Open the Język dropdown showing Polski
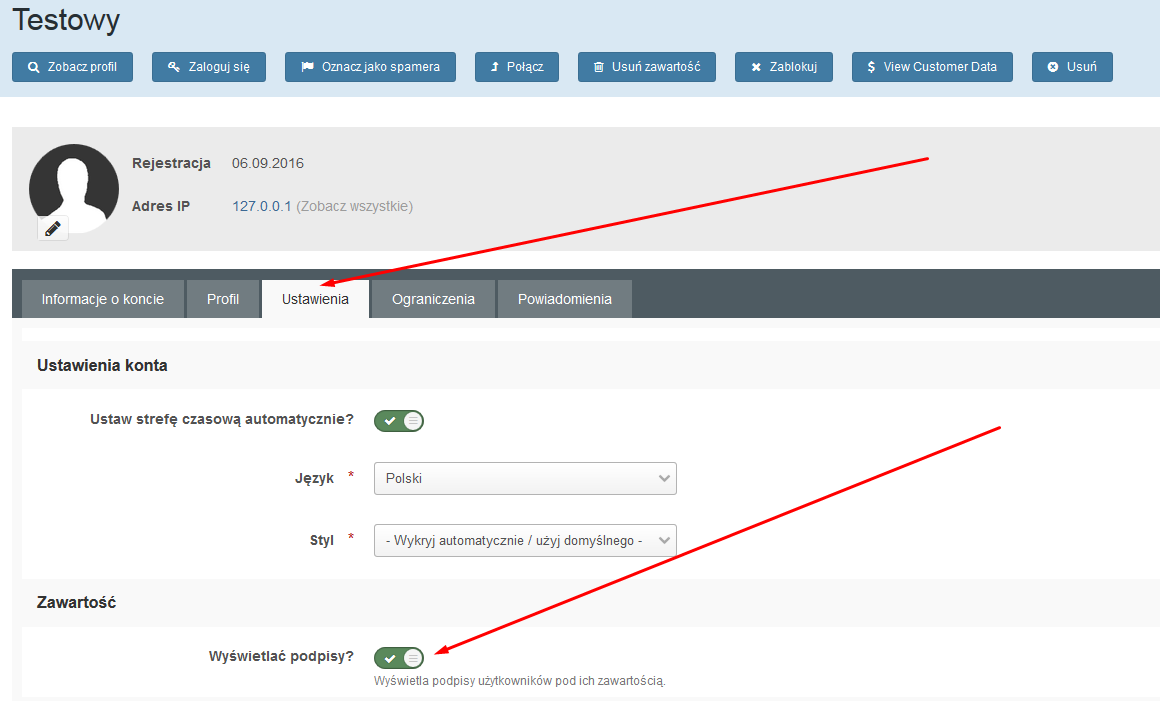 (525, 478)
